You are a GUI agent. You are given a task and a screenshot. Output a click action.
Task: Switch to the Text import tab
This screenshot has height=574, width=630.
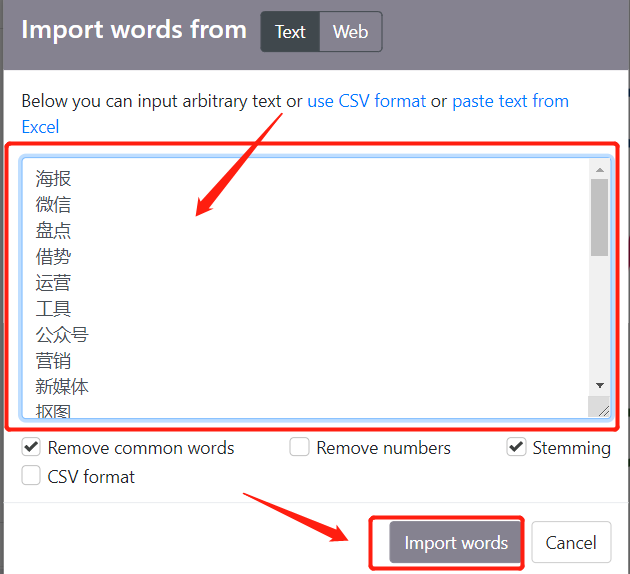[290, 32]
